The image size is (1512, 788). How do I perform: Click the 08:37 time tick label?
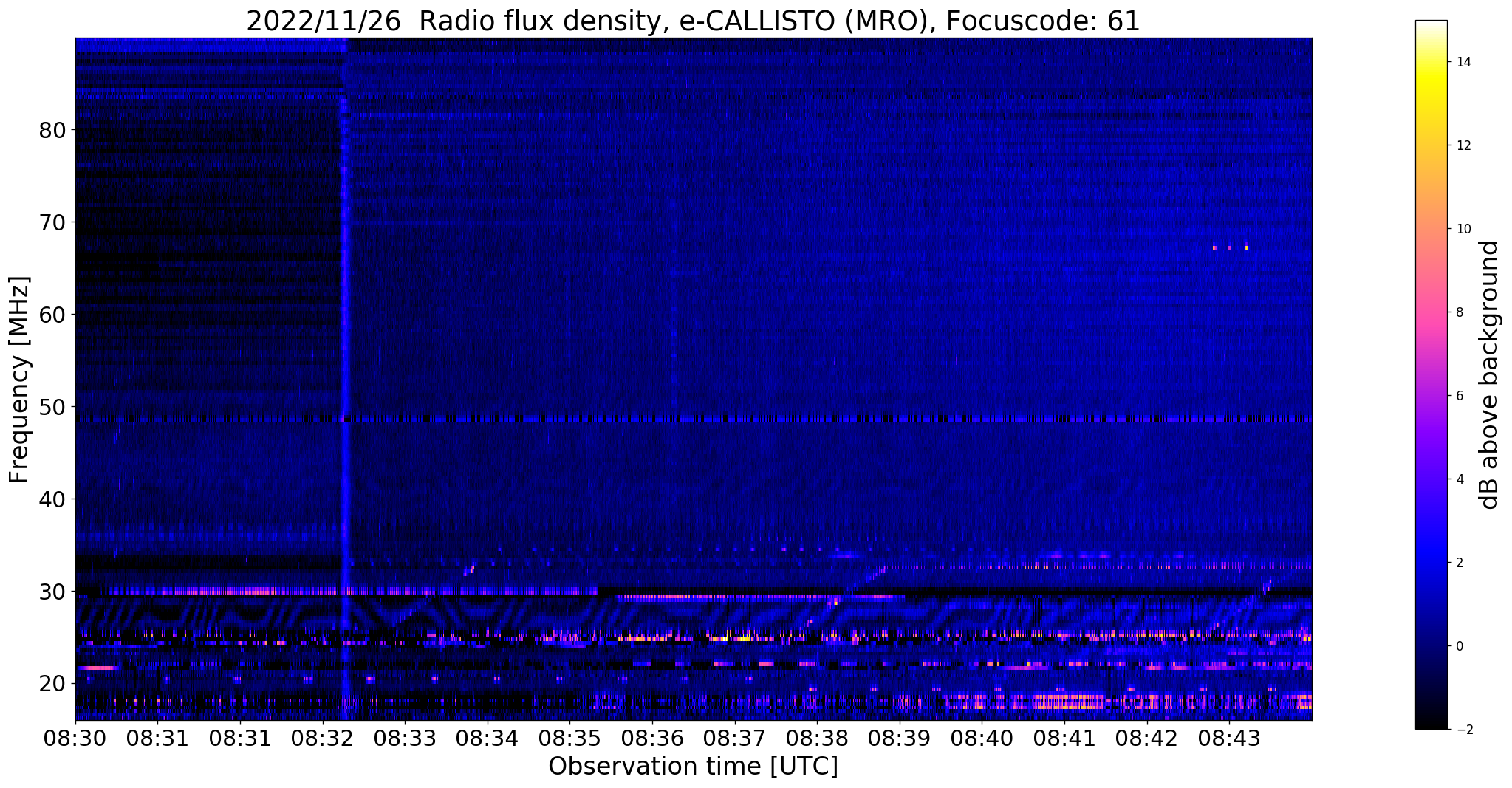734,738
